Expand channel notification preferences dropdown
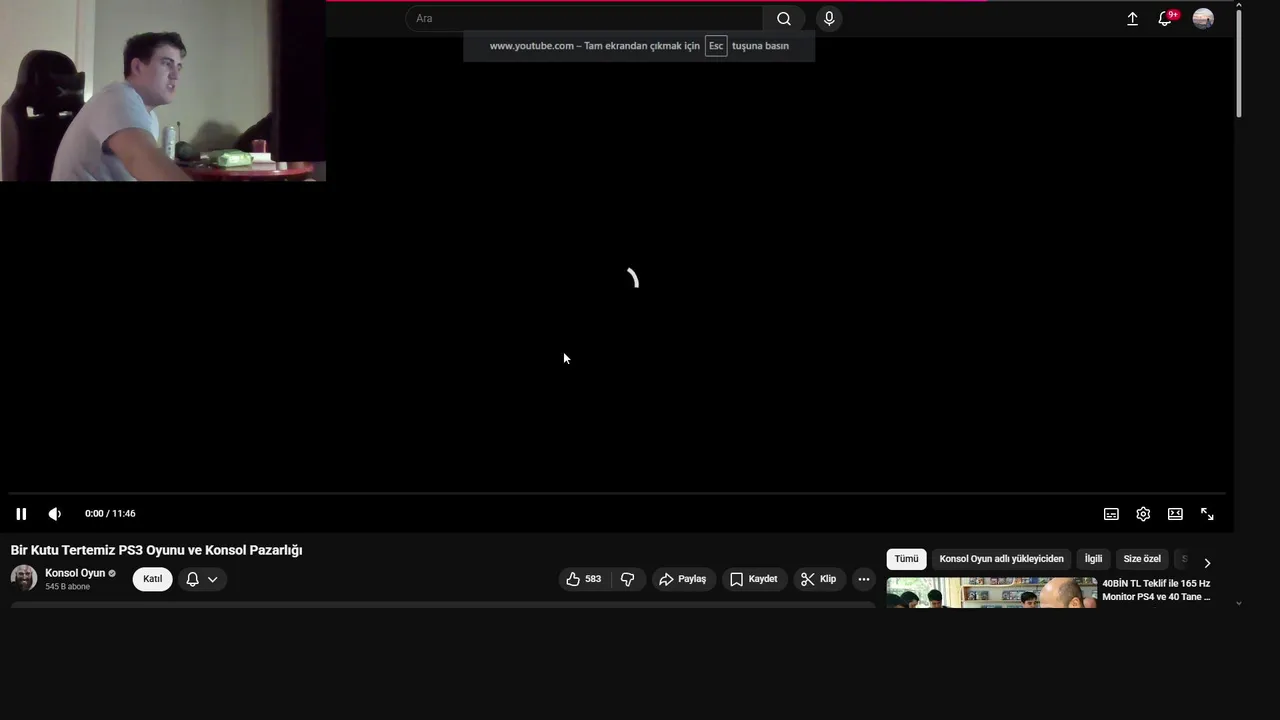1280x720 pixels. click(202, 579)
